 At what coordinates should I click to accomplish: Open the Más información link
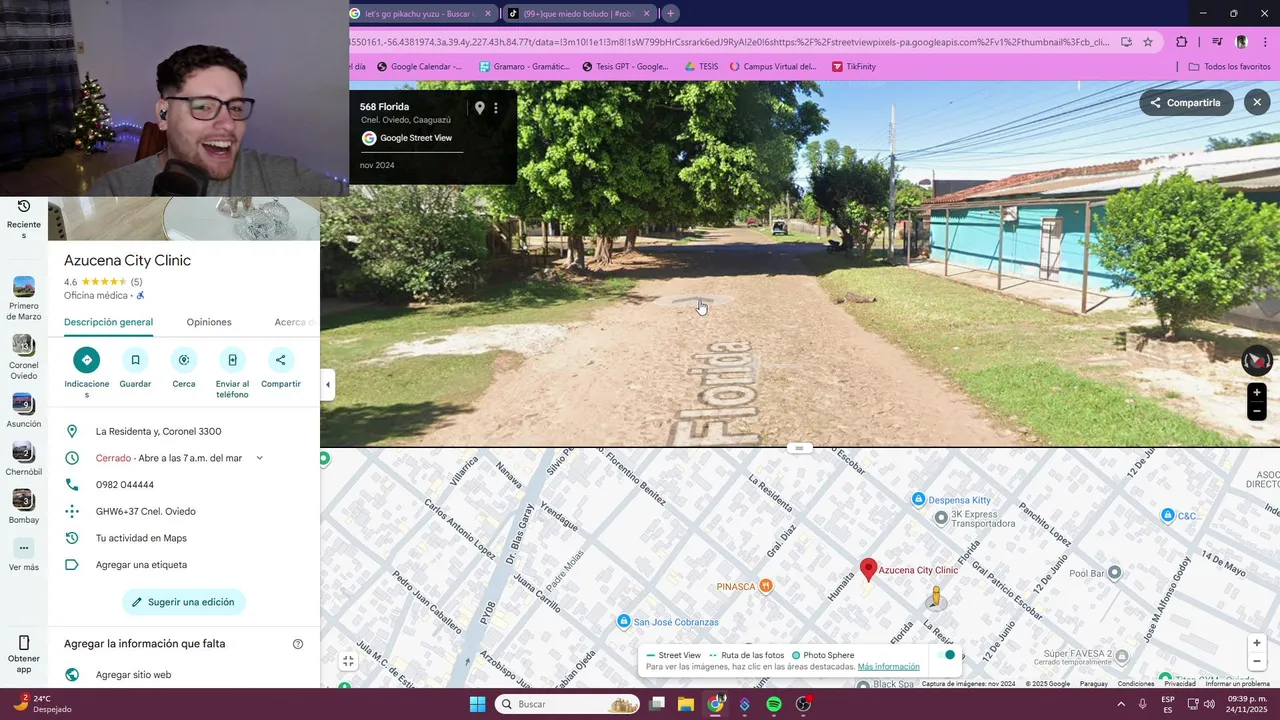point(888,667)
